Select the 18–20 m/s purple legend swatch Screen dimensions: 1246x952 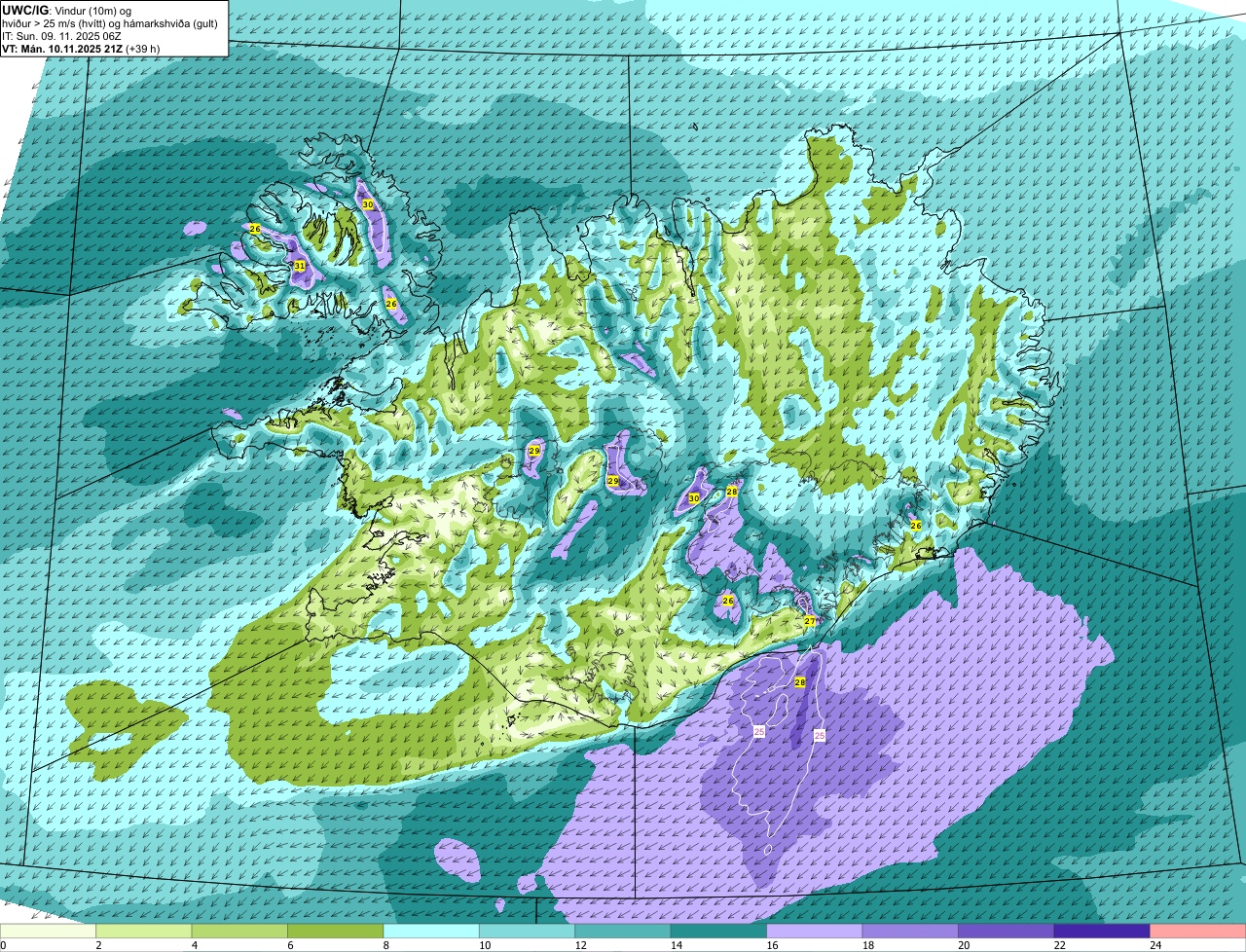912,932
